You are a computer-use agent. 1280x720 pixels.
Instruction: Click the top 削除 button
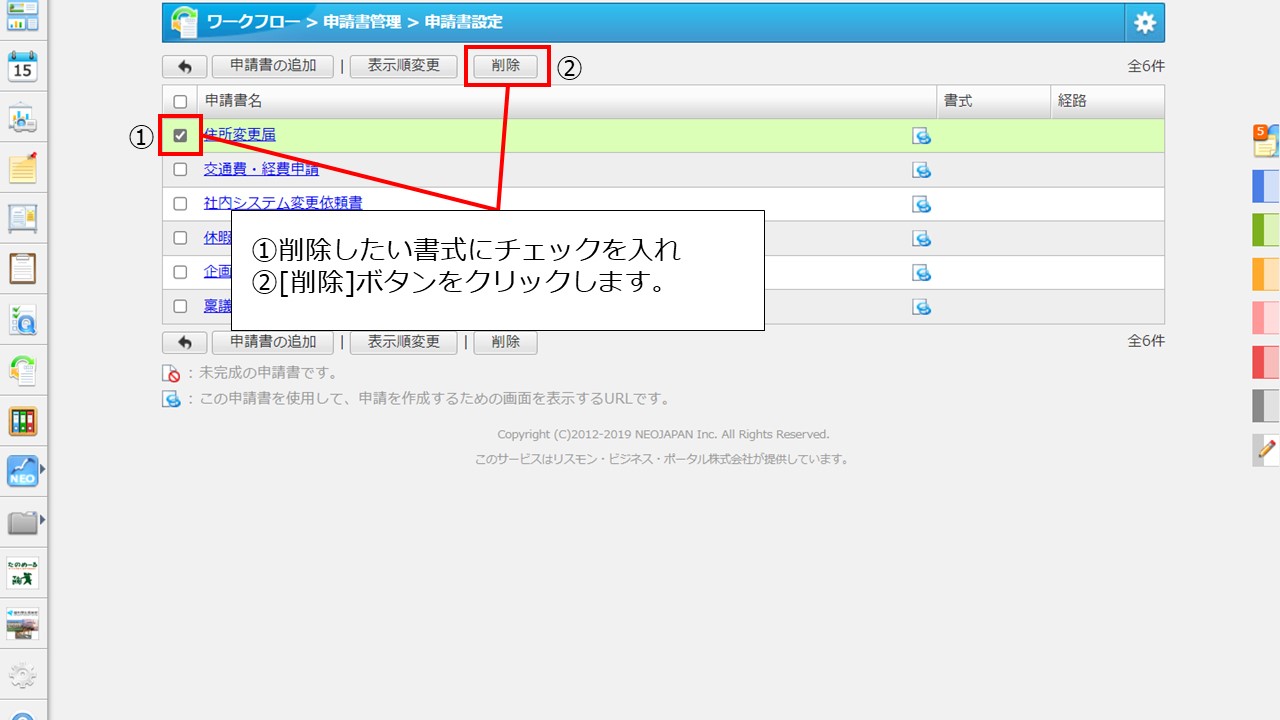coord(505,66)
